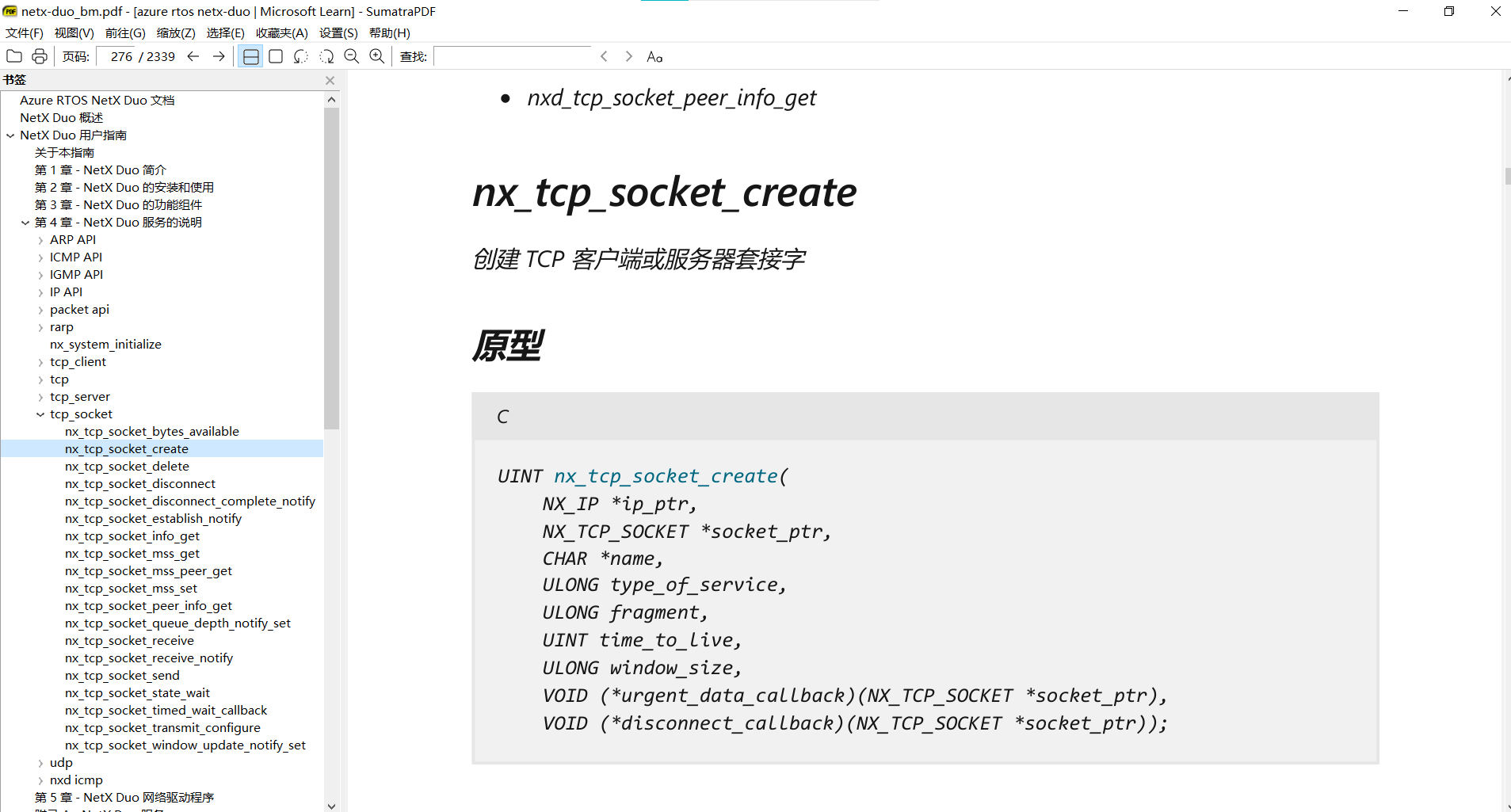Open the 视图(V) menu
Viewport: 1511px width, 812px height.
pos(74,32)
